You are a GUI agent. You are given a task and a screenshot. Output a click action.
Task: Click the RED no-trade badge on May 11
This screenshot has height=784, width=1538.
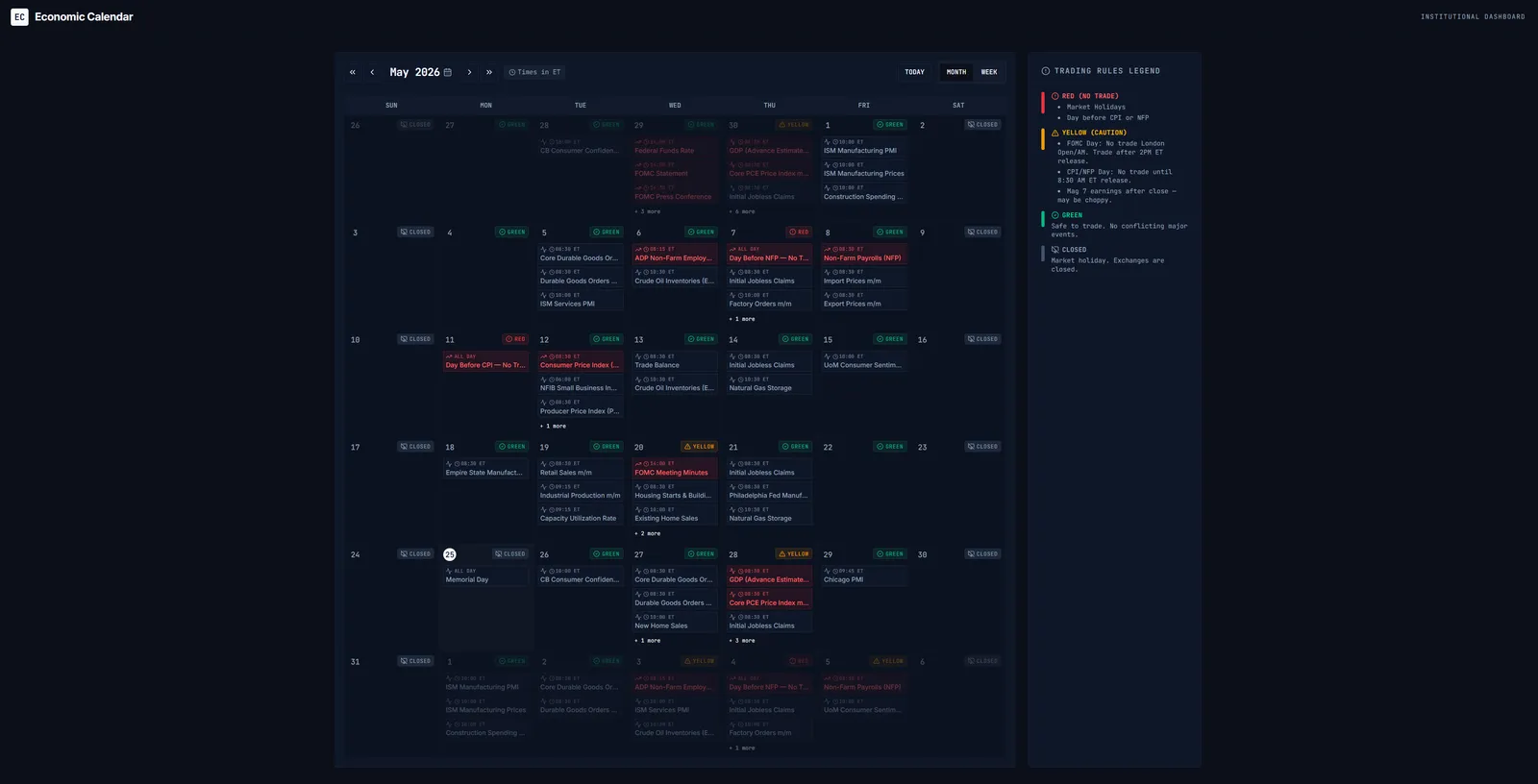tap(515, 339)
